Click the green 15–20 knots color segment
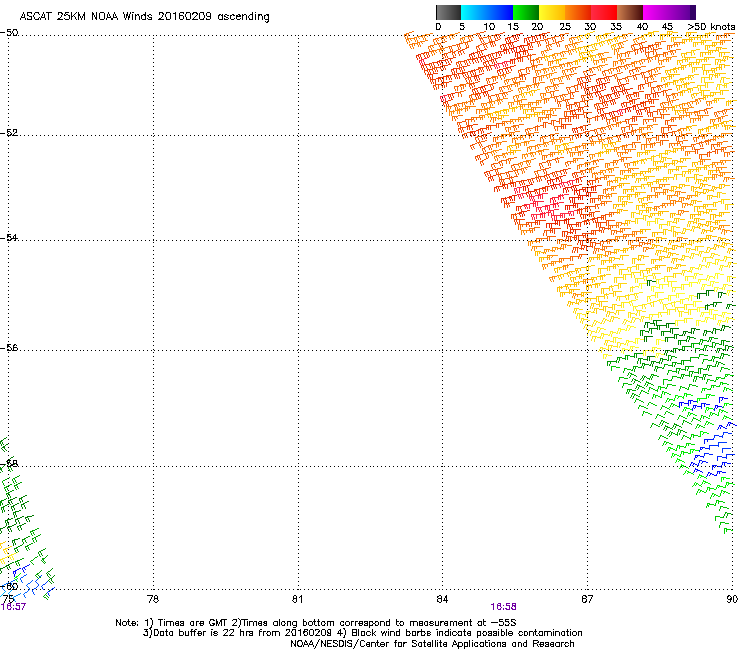 pyautogui.click(x=526, y=12)
